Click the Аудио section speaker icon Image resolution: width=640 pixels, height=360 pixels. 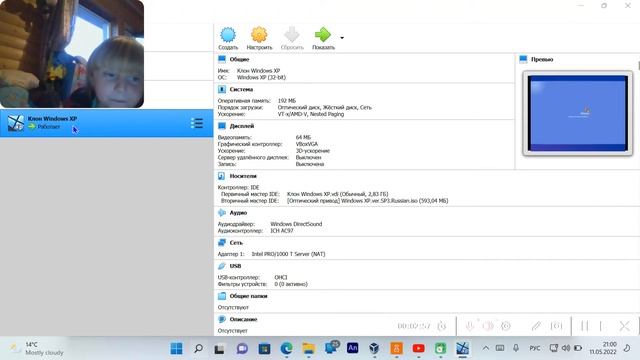coord(222,213)
